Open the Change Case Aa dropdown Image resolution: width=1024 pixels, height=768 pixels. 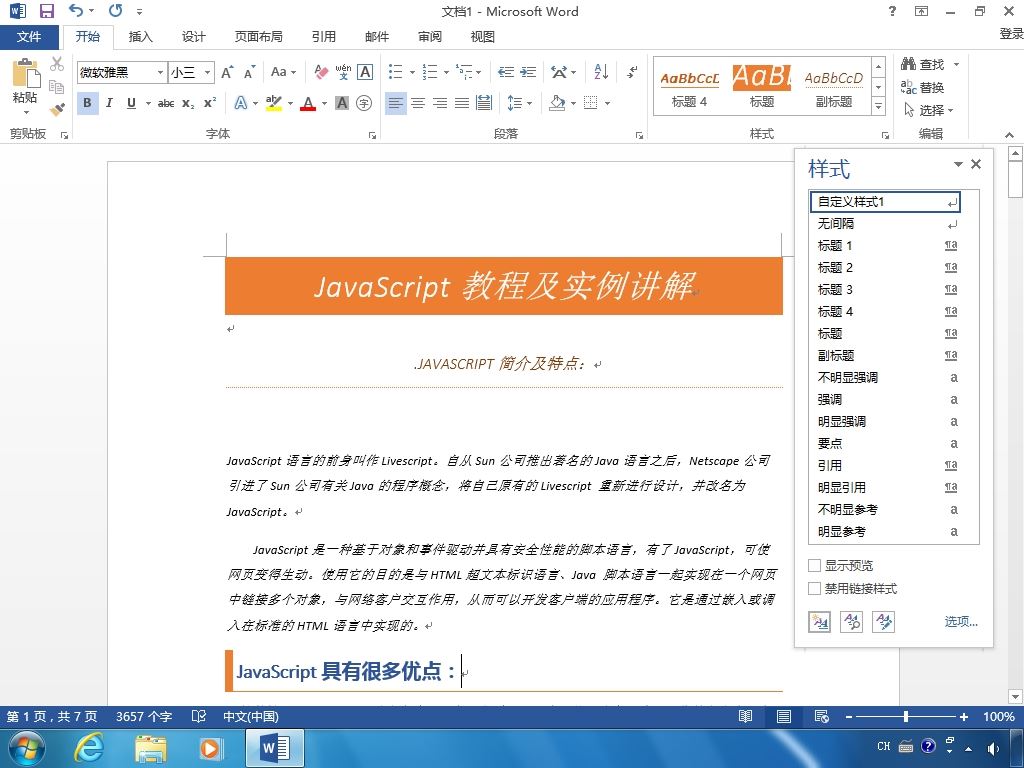(x=283, y=72)
